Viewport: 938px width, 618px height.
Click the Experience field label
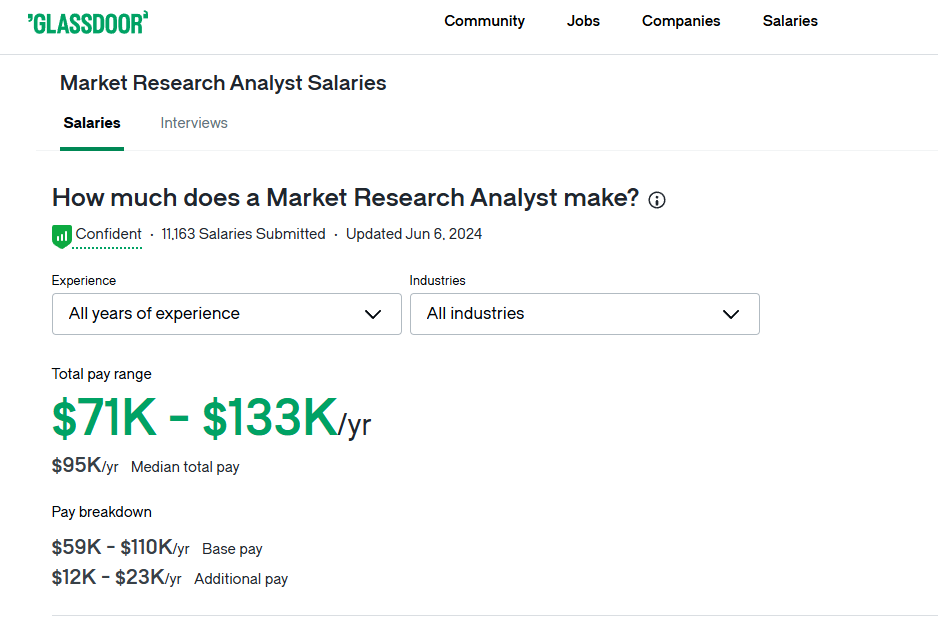(84, 281)
